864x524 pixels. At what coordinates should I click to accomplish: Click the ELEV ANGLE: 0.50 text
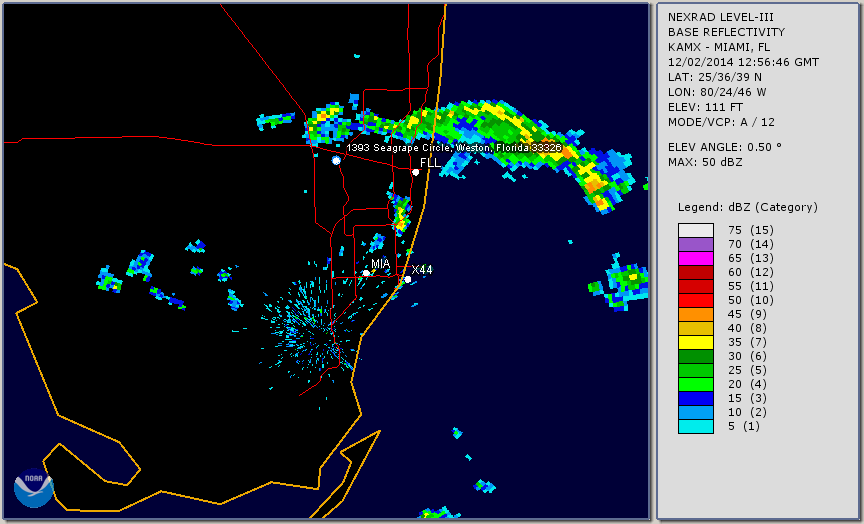[x=725, y=147]
